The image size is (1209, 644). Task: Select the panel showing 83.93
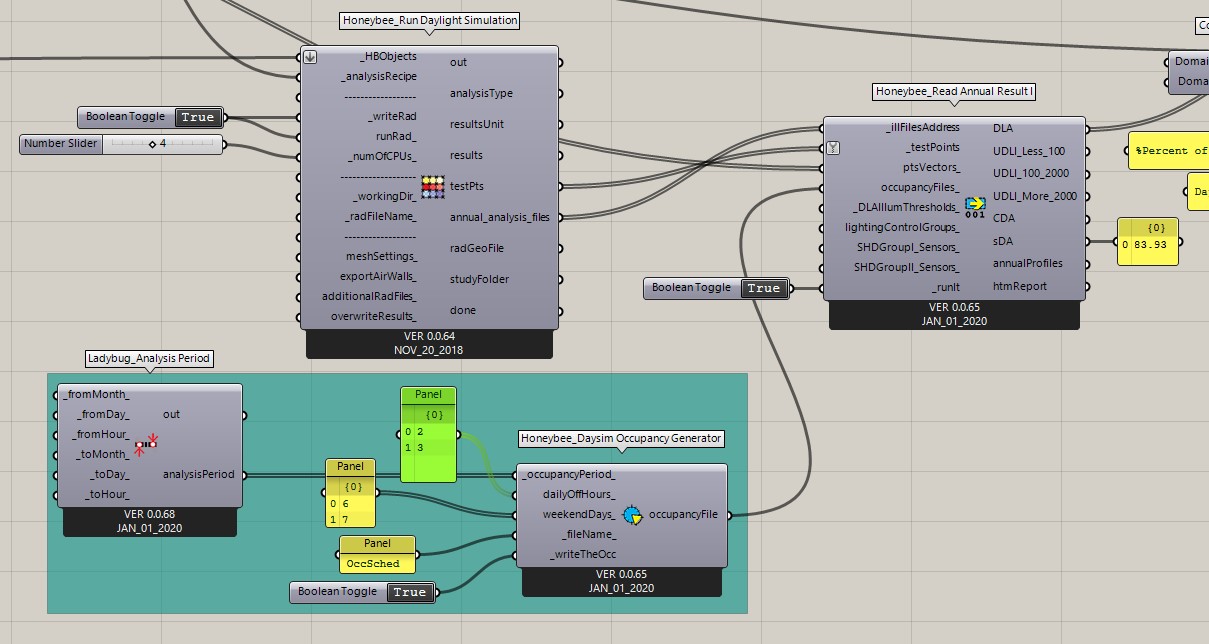[1148, 241]
